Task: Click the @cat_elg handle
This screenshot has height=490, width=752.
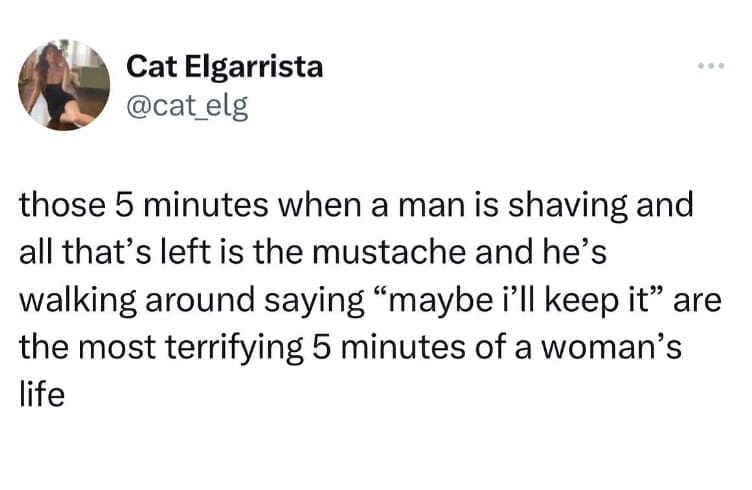Action: (186, 103)
